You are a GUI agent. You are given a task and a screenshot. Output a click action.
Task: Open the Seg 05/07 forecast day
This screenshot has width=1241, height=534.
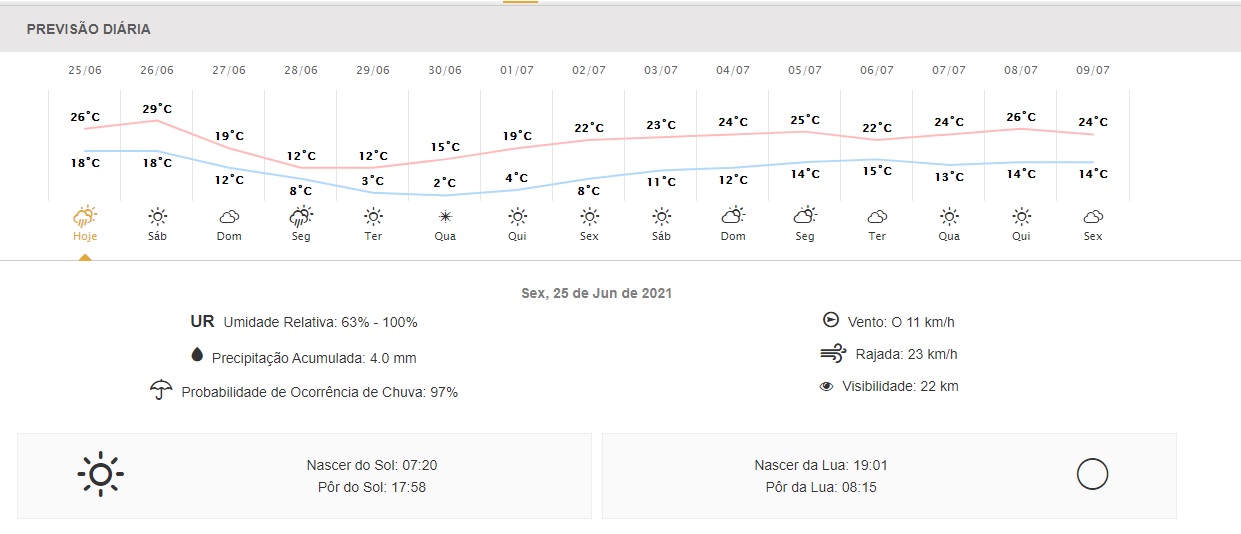click(x=805, y=237)
